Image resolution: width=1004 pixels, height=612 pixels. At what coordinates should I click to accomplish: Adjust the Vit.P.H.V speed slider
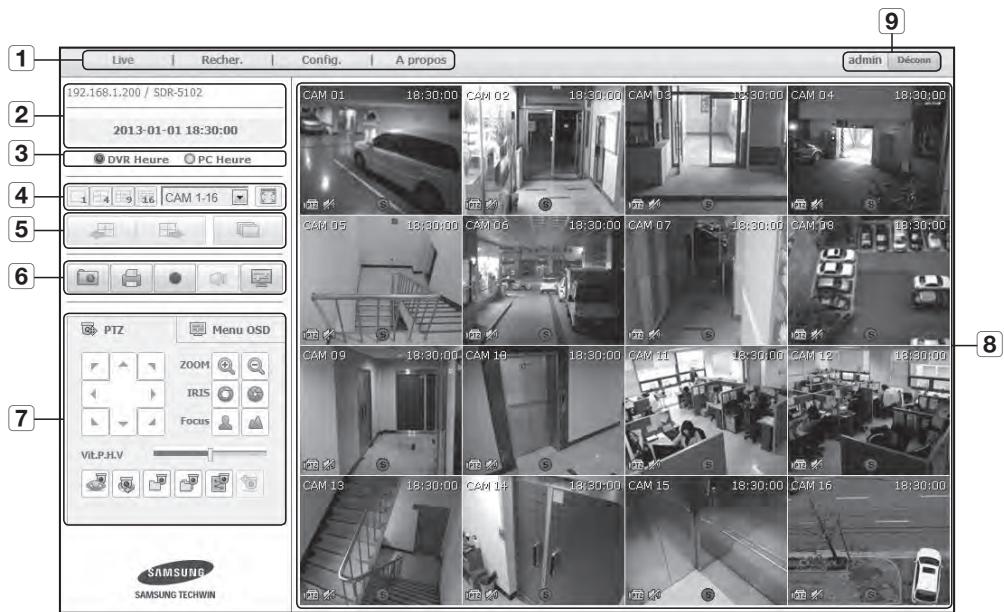point(210,454)
